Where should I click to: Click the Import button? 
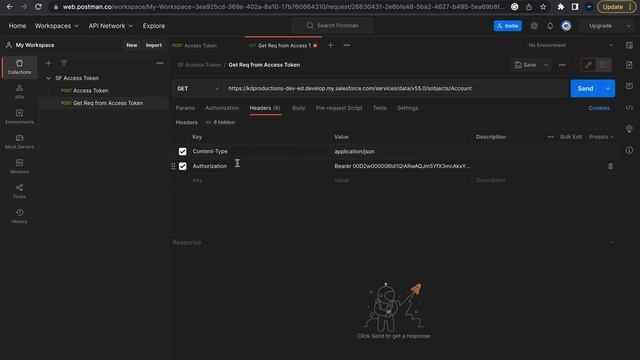tap(153, 45)
